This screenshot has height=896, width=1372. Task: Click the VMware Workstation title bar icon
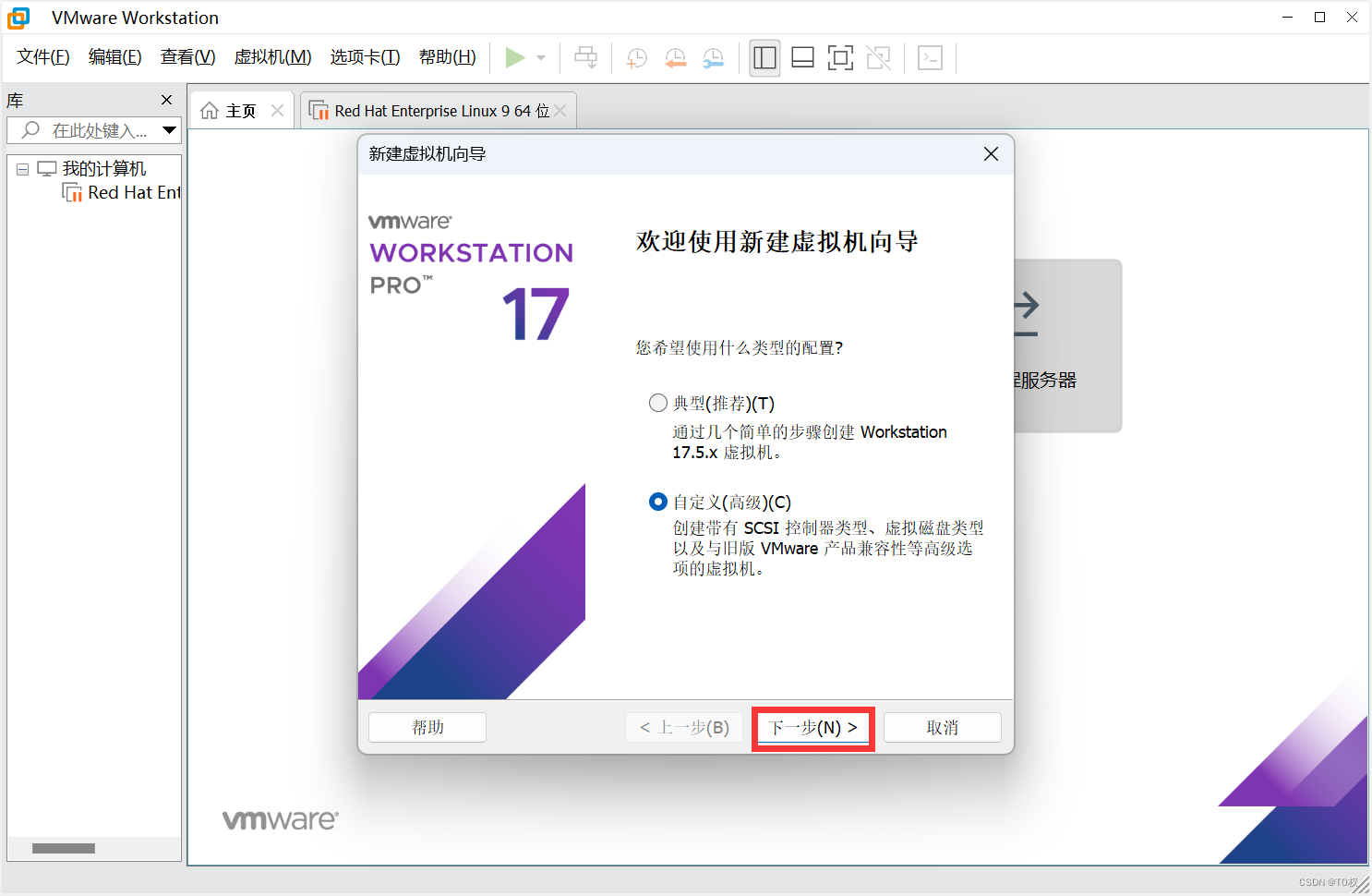point(18,18)
